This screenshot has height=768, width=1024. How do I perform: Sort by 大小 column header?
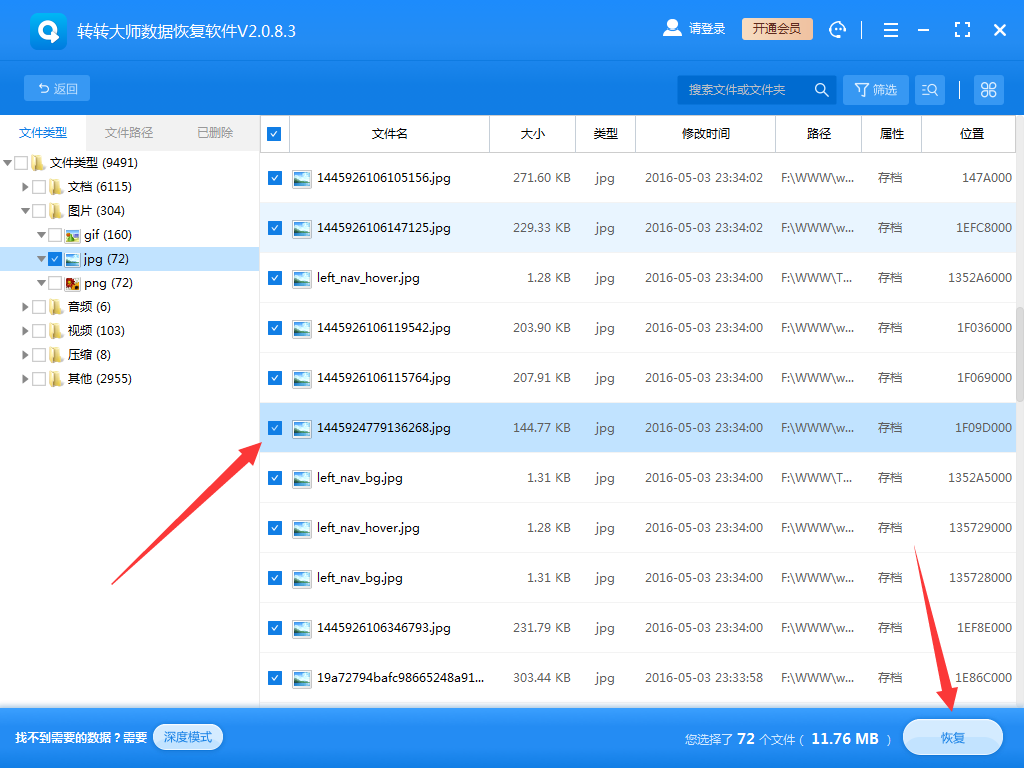[532, 134]
